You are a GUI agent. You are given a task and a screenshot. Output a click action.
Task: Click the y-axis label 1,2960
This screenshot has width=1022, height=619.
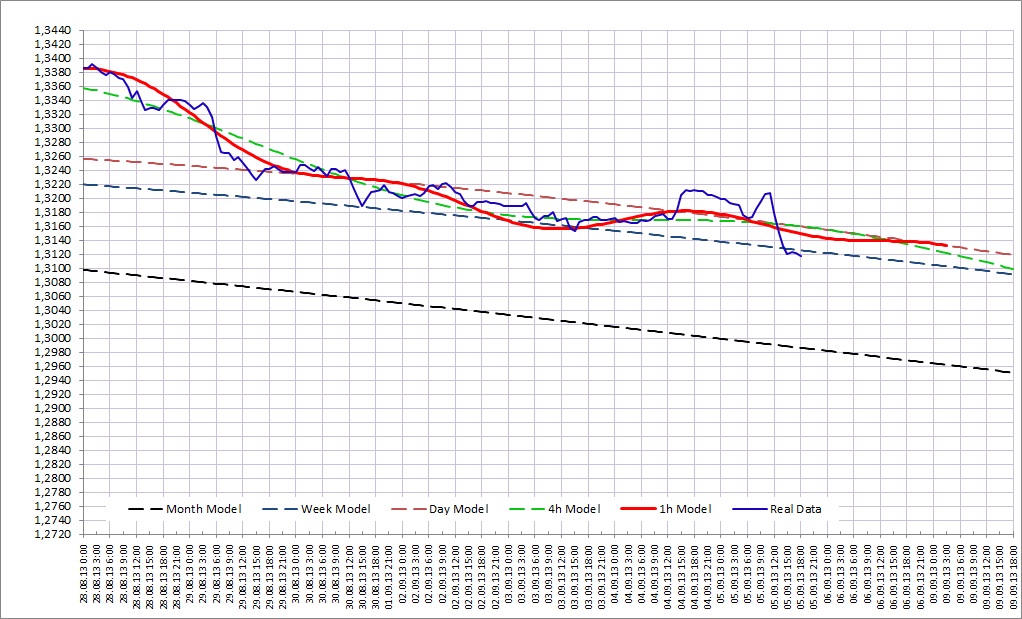coord(52,366)
